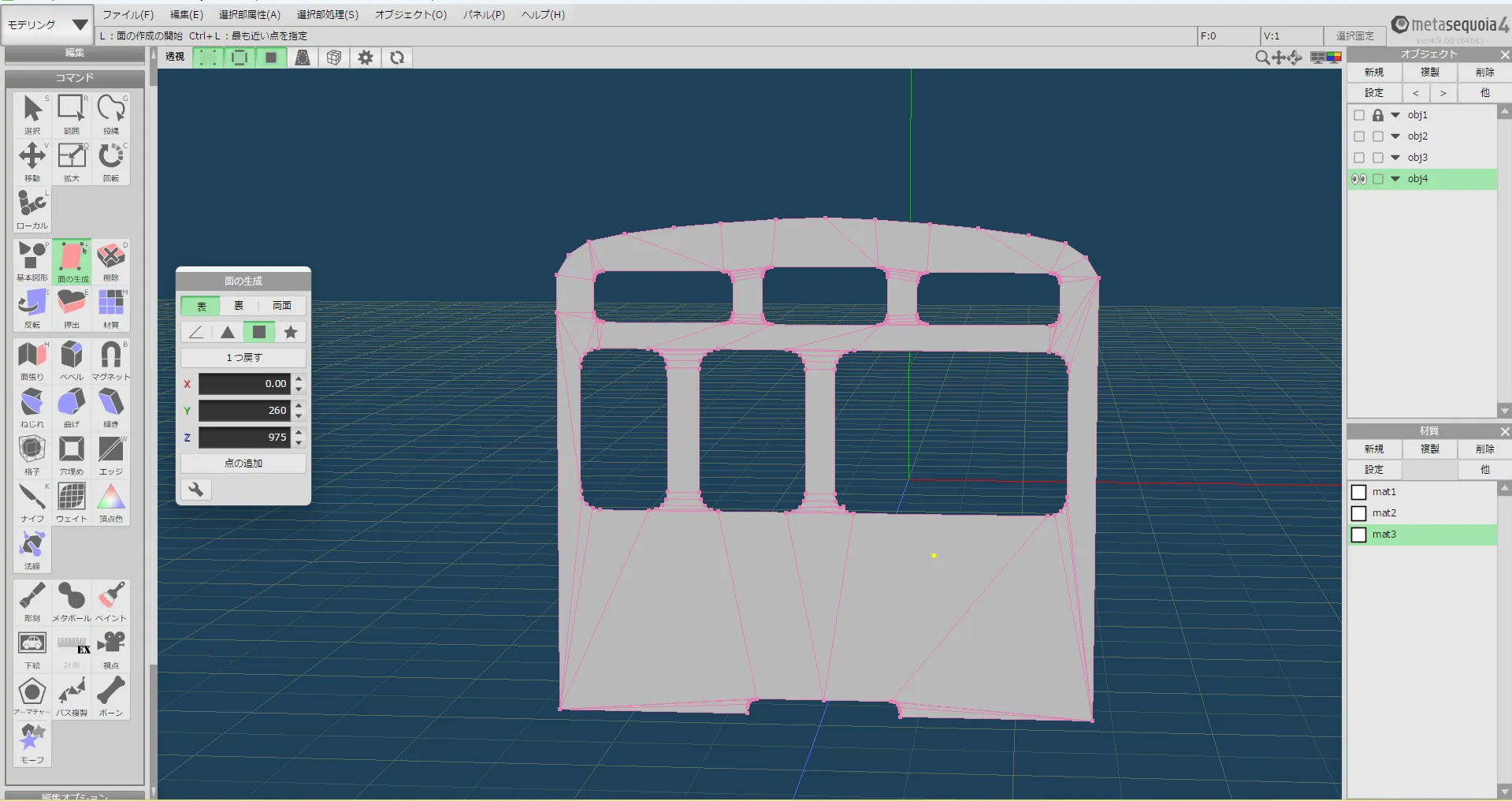Viewport: 1512px width, 801px height.
Task: Open the Primitive shapes (基本図形) tool
Action: [32, 259]
